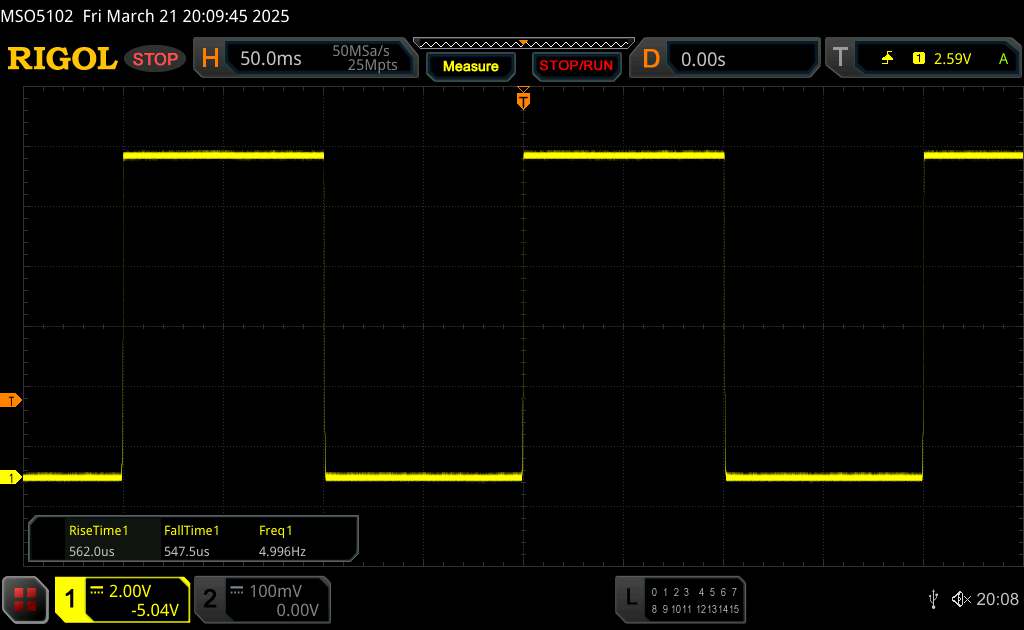Open the red function navigation grid icon

point(25,598)
